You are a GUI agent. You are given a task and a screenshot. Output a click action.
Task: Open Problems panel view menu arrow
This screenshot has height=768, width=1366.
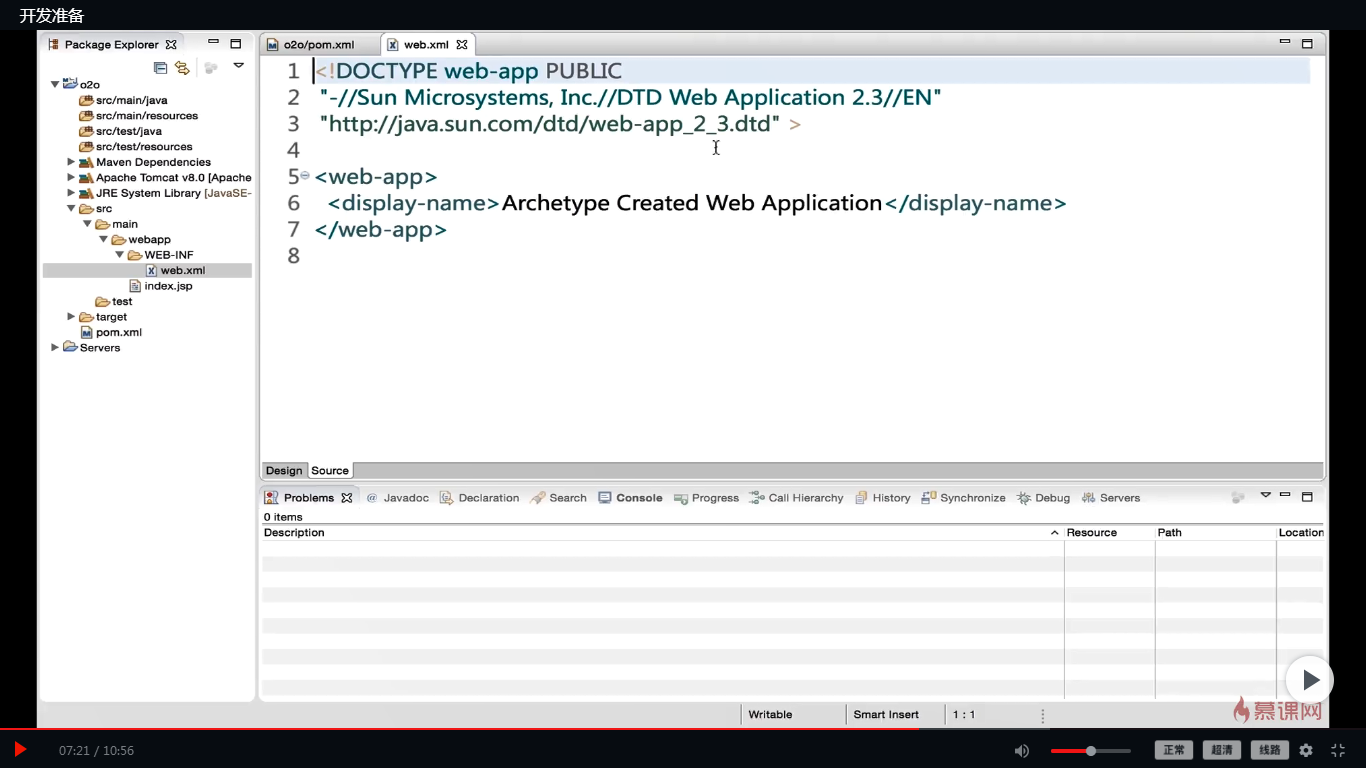1265,495
